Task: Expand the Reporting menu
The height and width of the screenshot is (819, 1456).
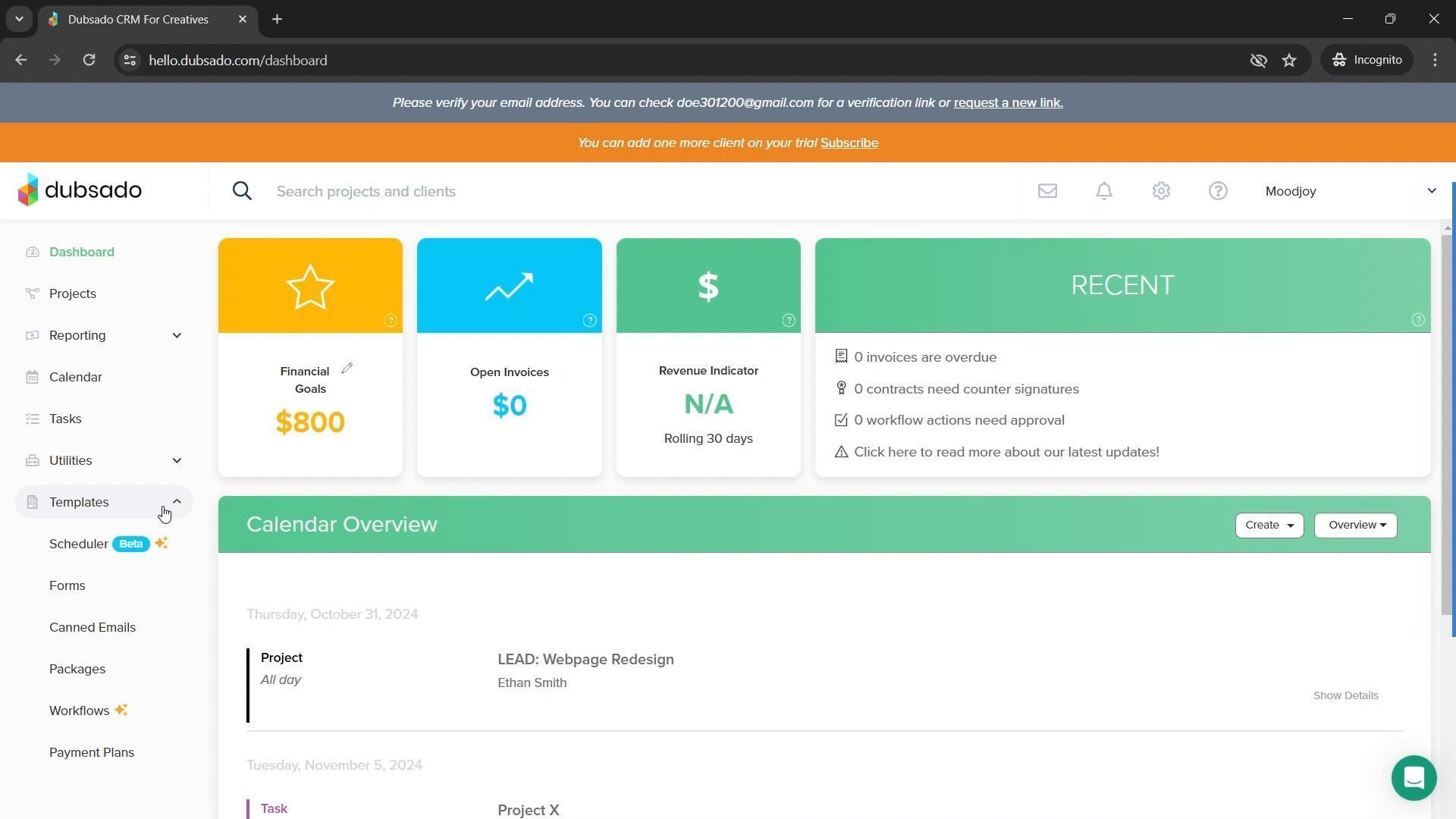Action: (x=177, y=335)
